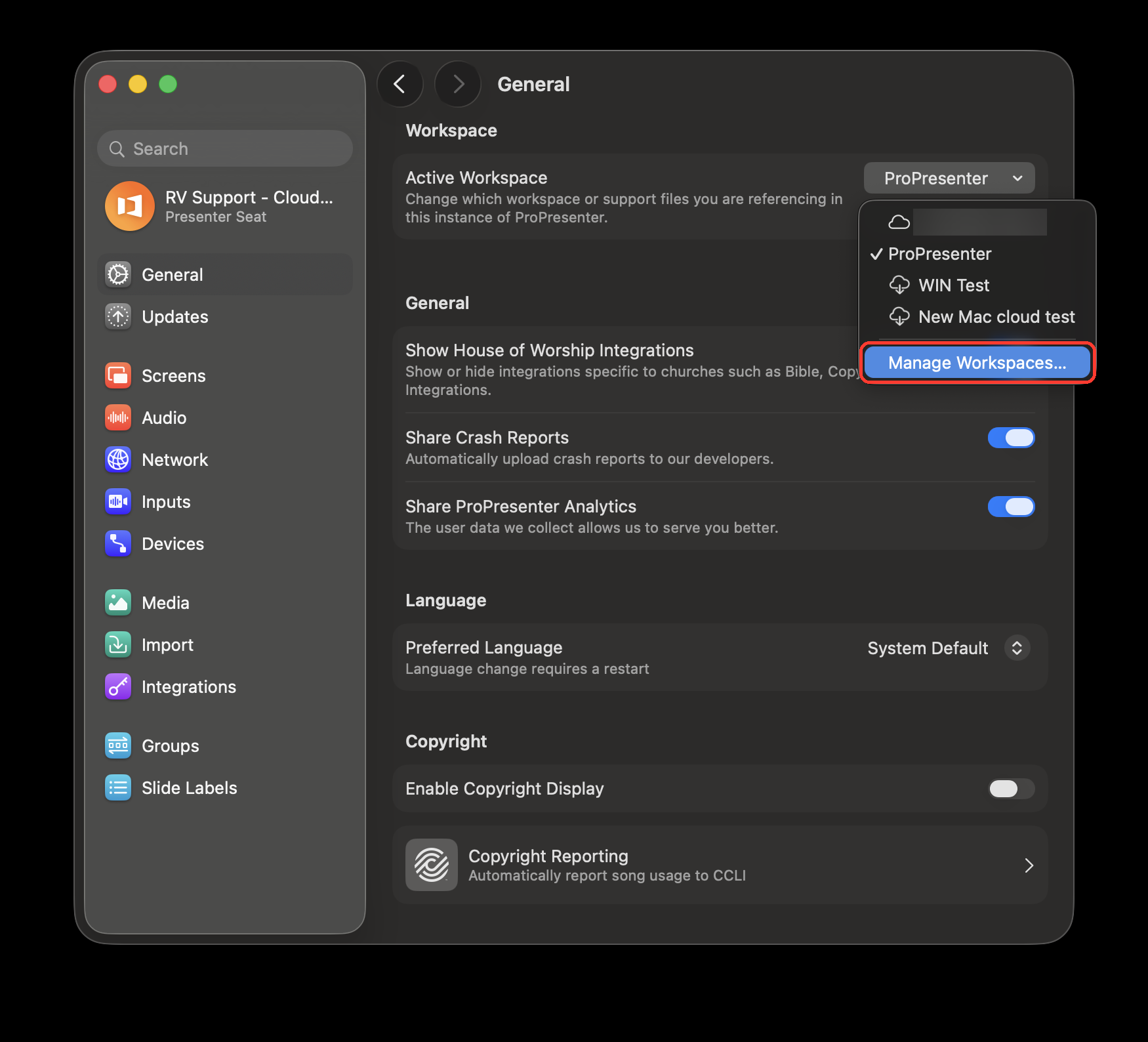Click the CCLI Copyright Reporting logo

coord(432,865)
